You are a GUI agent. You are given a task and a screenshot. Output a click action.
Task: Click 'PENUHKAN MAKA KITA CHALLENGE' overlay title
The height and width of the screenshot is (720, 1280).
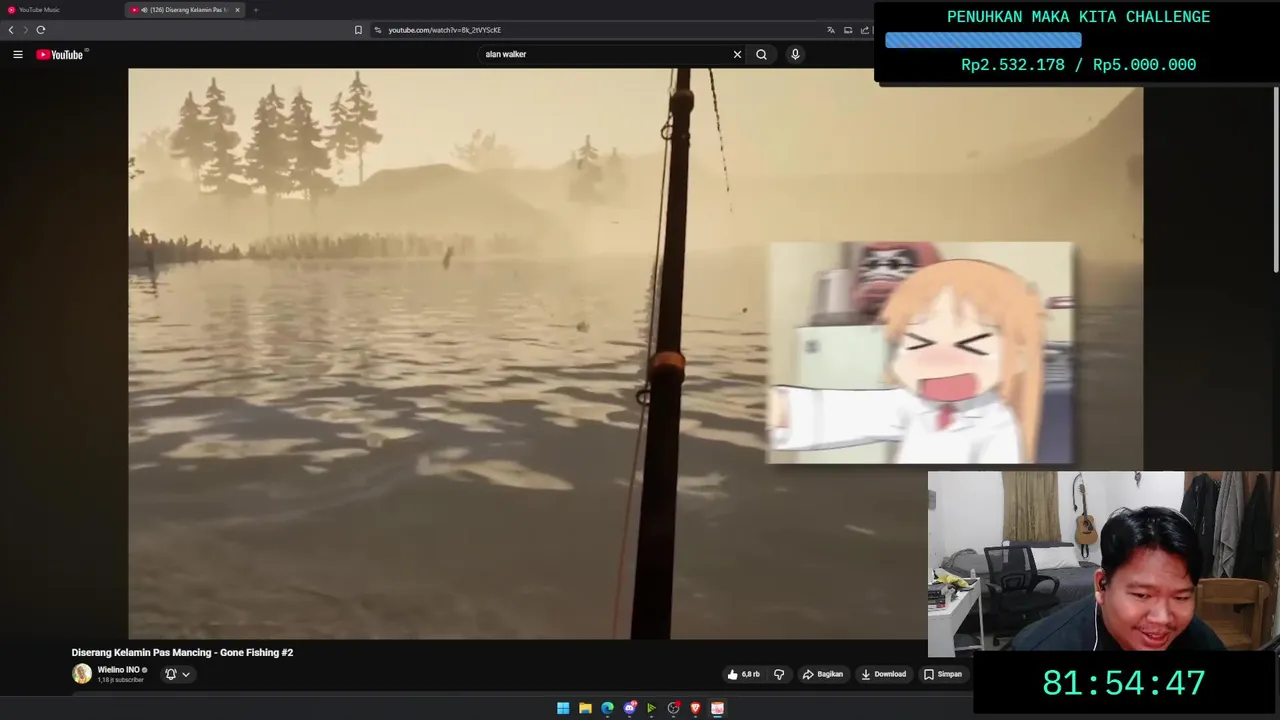click(x=1078, y=17)
